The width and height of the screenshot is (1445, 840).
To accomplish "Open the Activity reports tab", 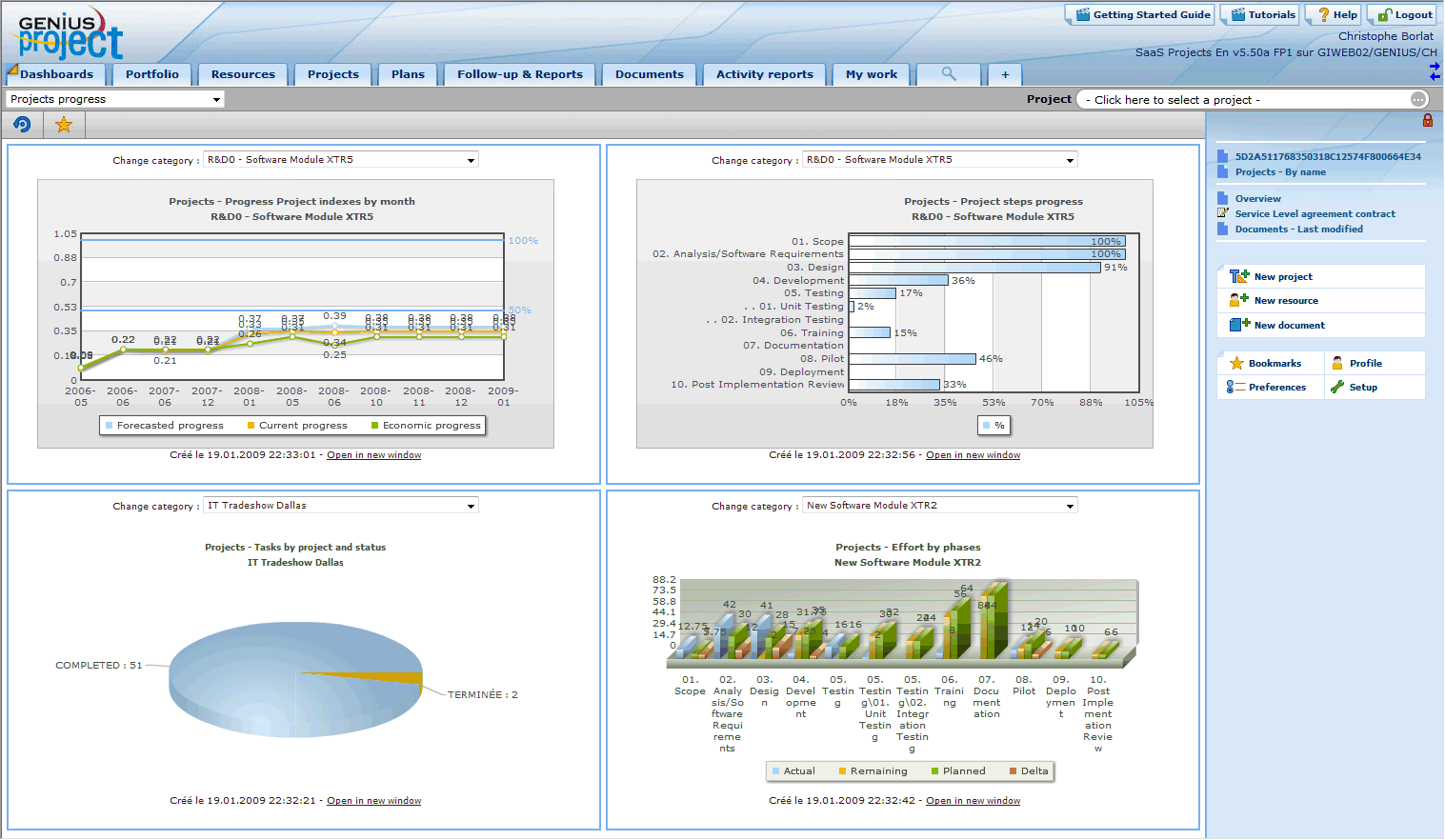I will [x=764, y=74].
